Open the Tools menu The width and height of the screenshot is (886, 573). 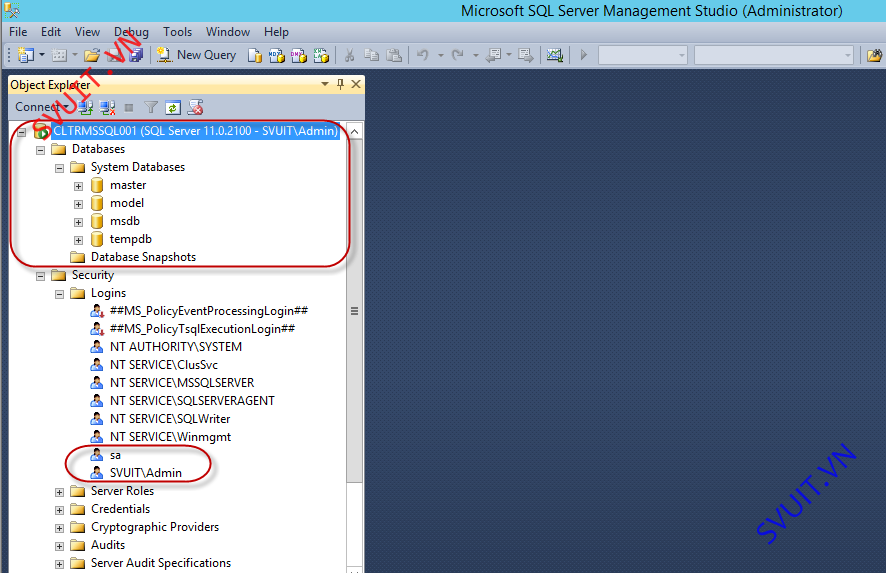(x=177, y=32)
